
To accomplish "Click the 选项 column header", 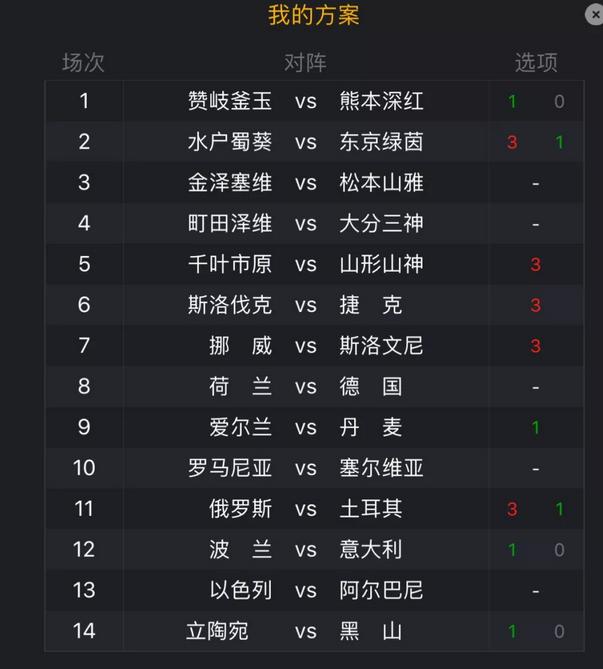I will (536, 63).
